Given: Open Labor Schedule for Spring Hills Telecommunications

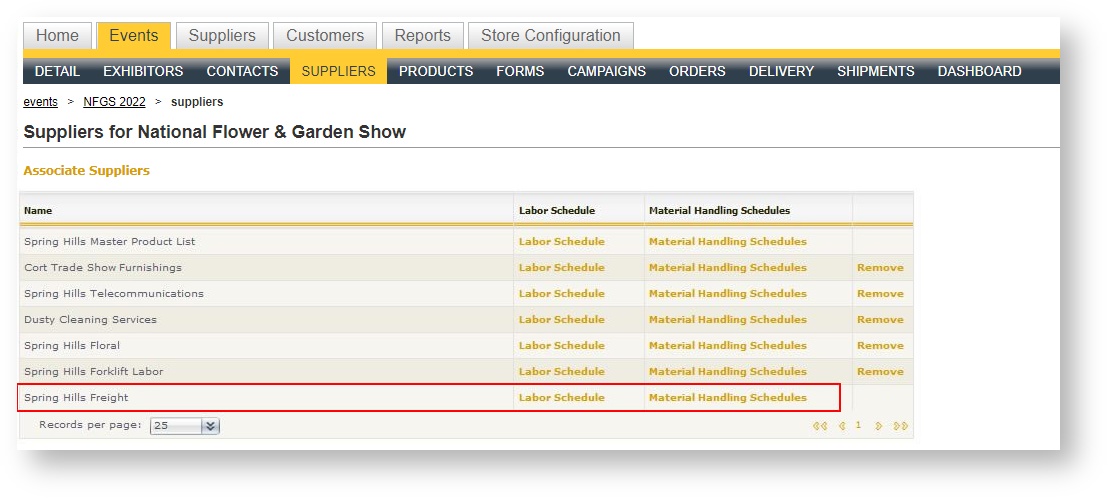Looking at the screenshot, I should coord(561,294).
